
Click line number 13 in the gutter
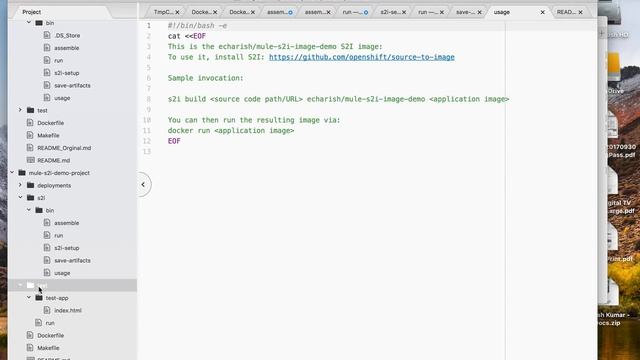click(147, 151)
